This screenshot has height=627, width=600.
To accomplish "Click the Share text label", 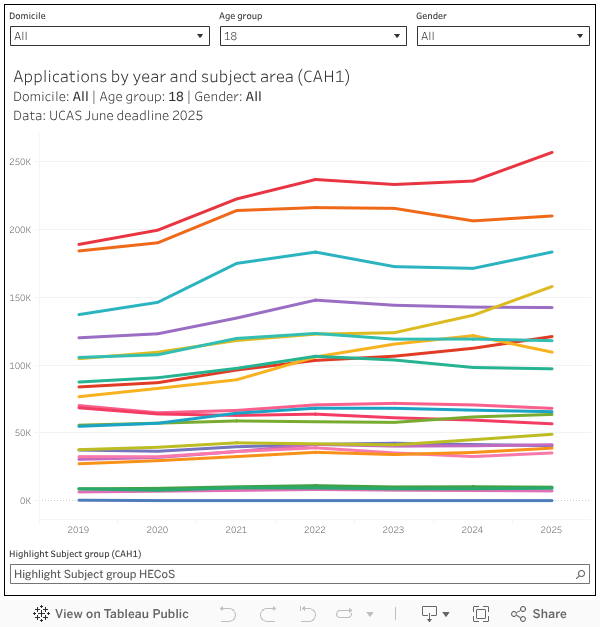I will click(549, 613).
